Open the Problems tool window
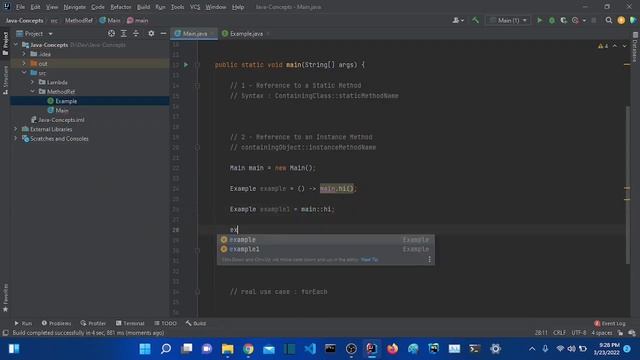Viewport: 640px width, 360px height. pyautogui.click(x=56, y=323)
